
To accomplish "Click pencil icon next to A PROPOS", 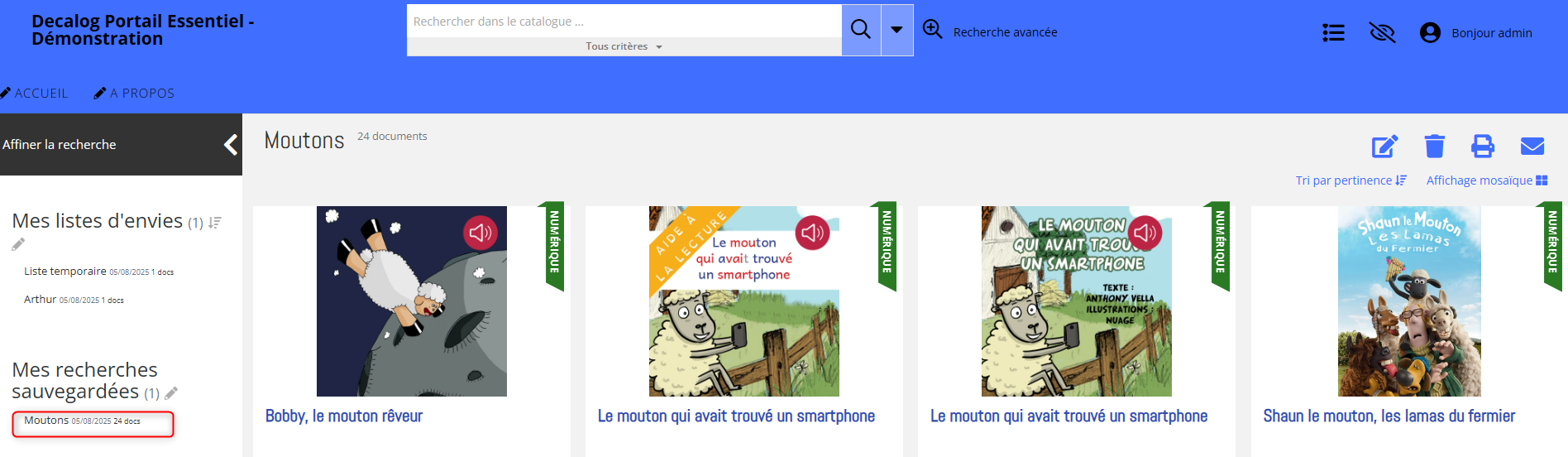I will (x=100, y=93).
